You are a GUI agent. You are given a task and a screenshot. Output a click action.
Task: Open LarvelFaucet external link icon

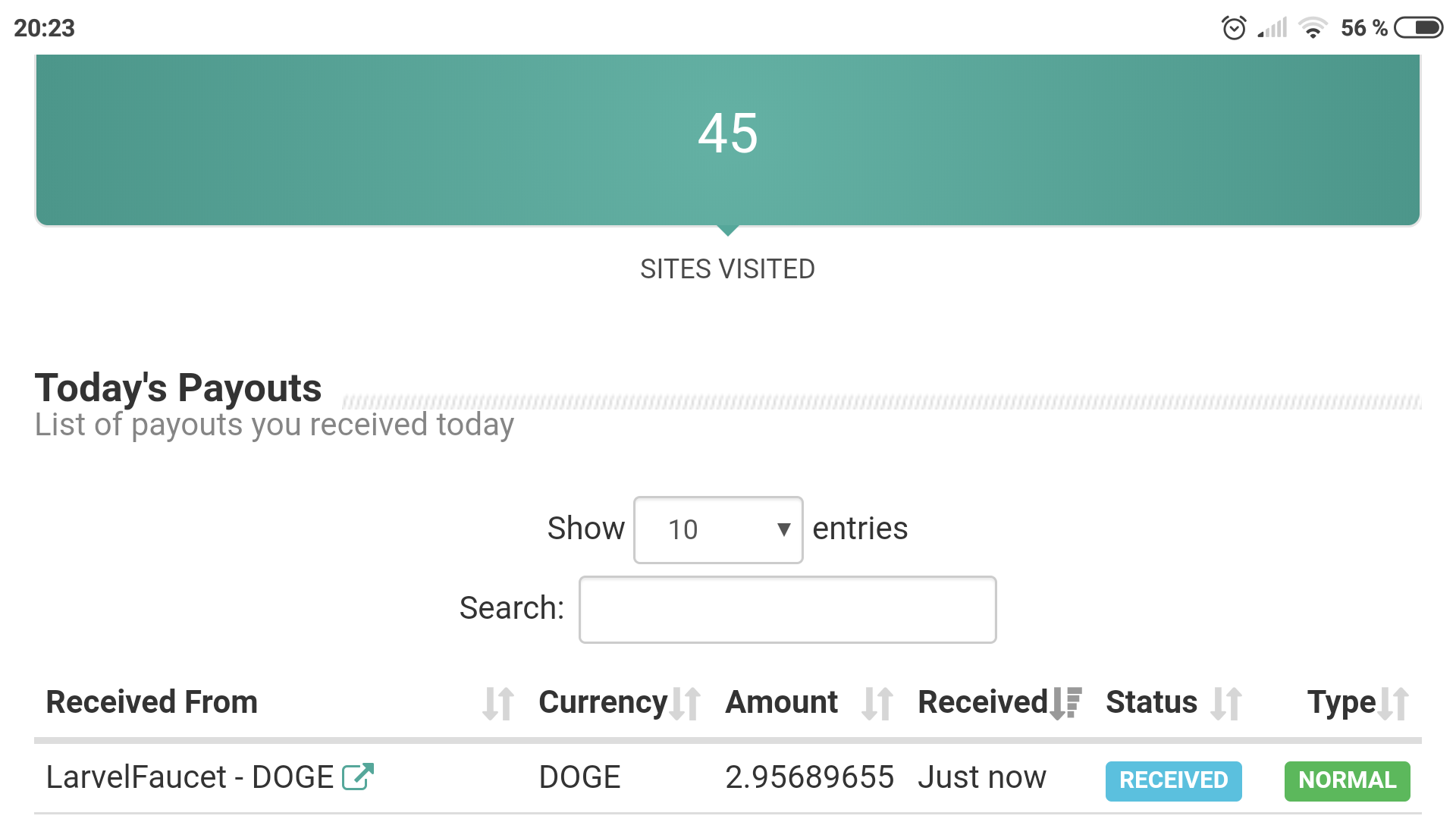click(358, 777)
